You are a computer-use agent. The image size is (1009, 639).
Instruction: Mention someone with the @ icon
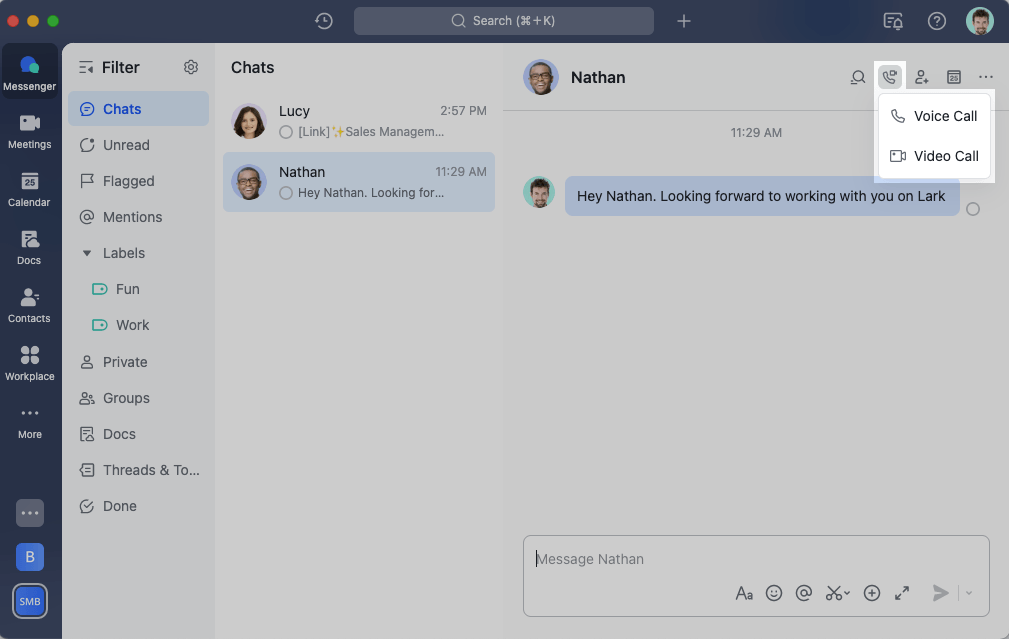(804, 593)
